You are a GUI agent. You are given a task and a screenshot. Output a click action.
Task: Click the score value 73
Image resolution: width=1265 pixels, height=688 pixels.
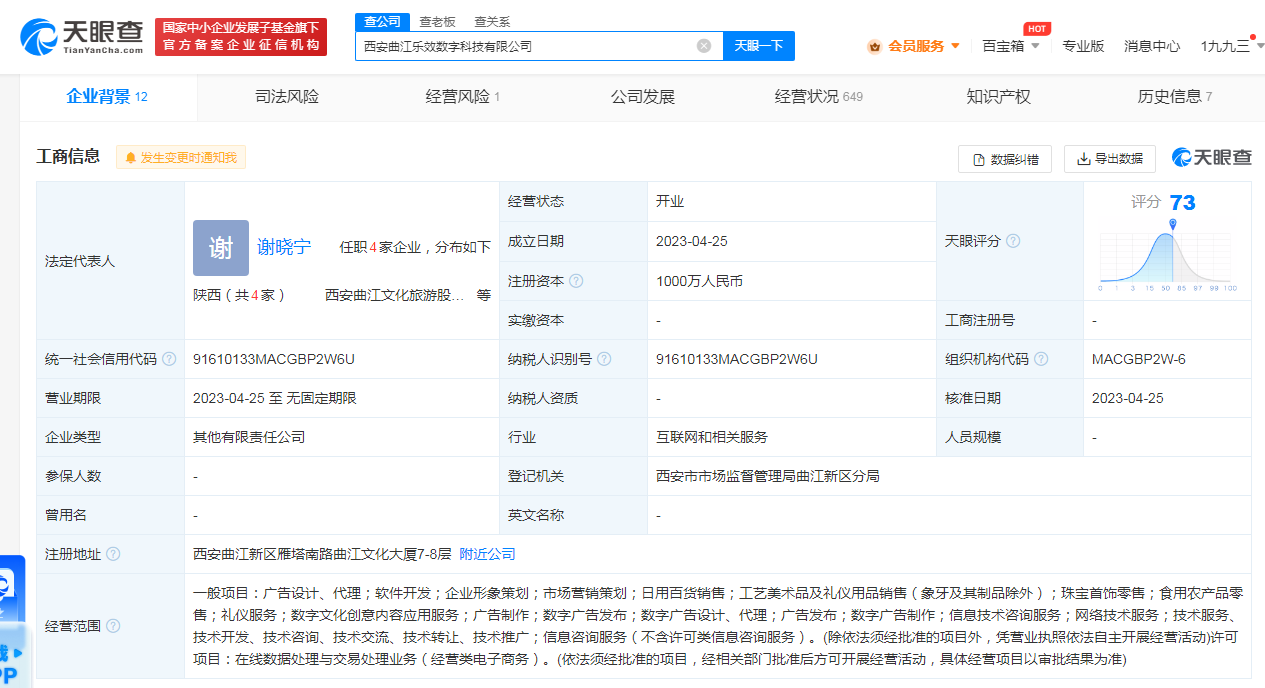coord(1182,203)
